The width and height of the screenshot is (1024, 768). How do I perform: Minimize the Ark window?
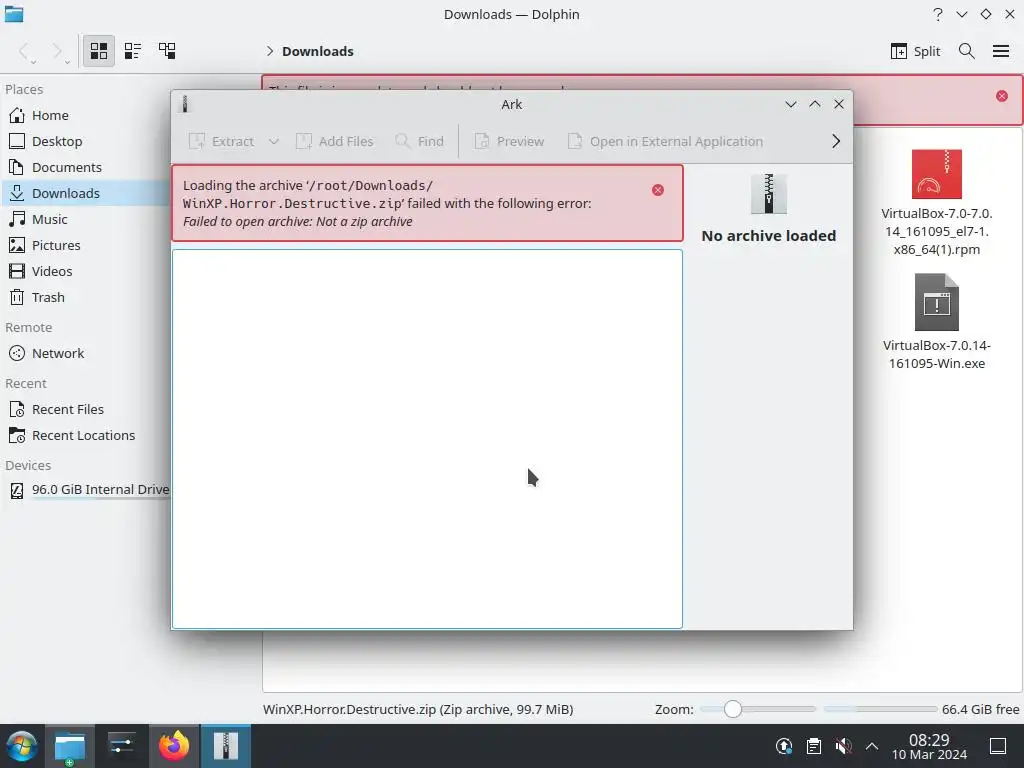click(791, 104)
